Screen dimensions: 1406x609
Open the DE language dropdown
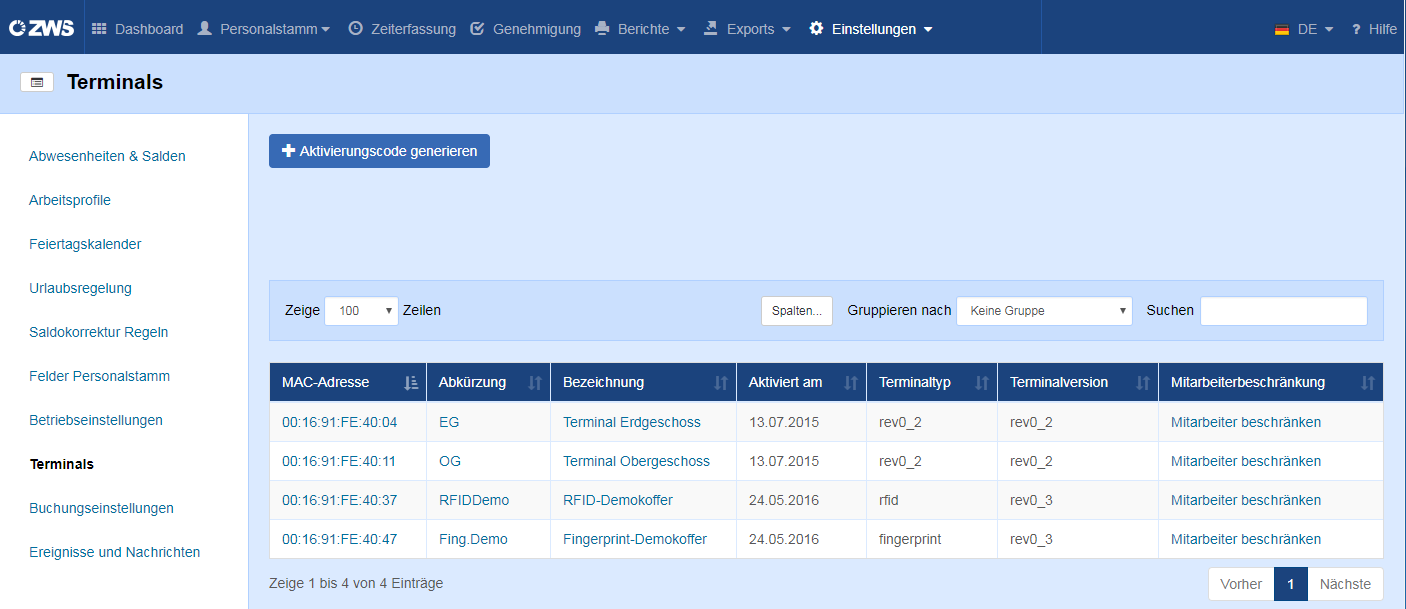(x=1305, y=29)
